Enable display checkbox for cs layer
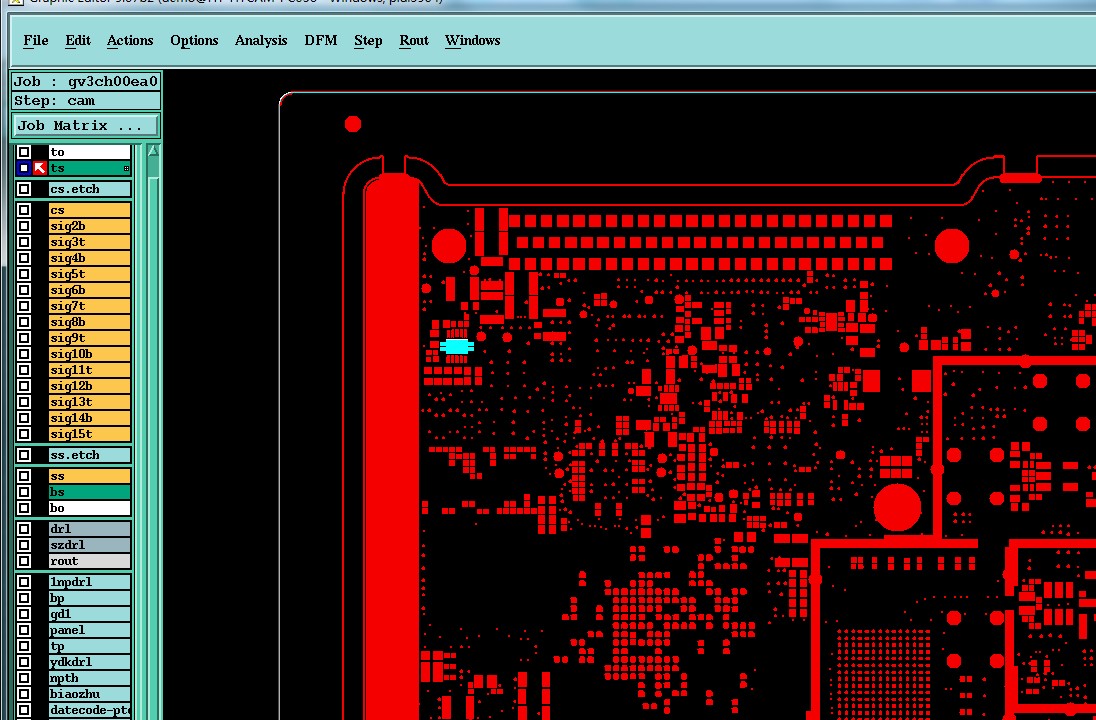Screen dimensions: 1096x720 [x=24, y=210]
